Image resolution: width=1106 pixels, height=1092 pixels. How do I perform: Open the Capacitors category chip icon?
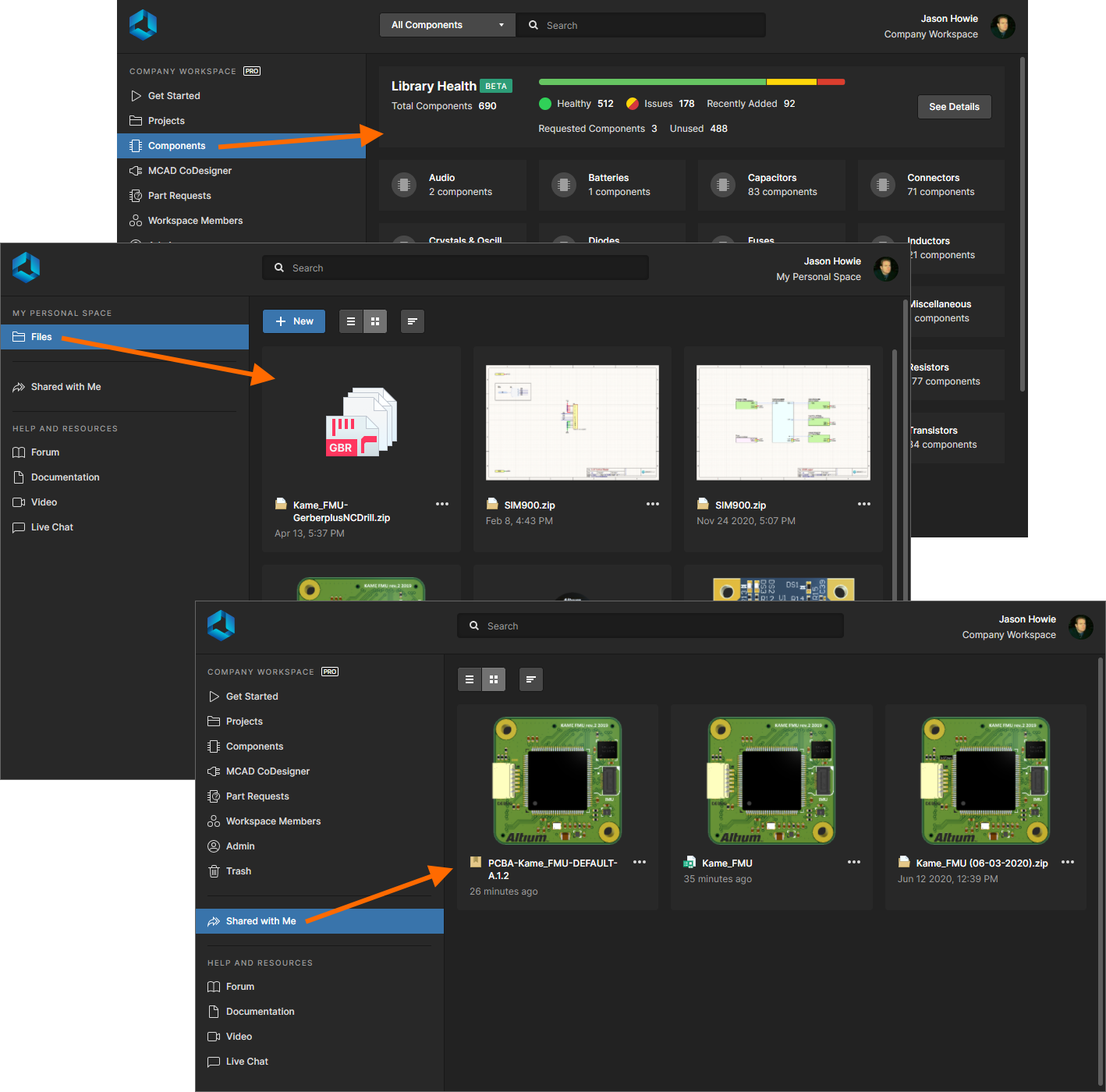723,185
